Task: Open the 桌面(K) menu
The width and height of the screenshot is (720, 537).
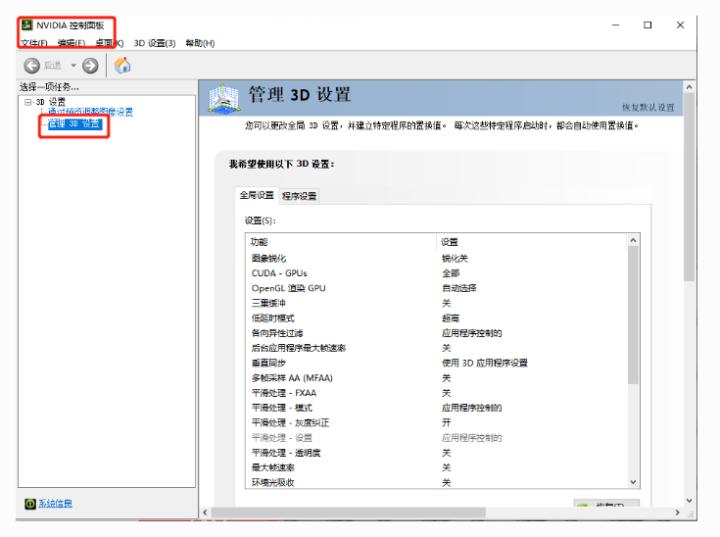Action: point(109,43)
